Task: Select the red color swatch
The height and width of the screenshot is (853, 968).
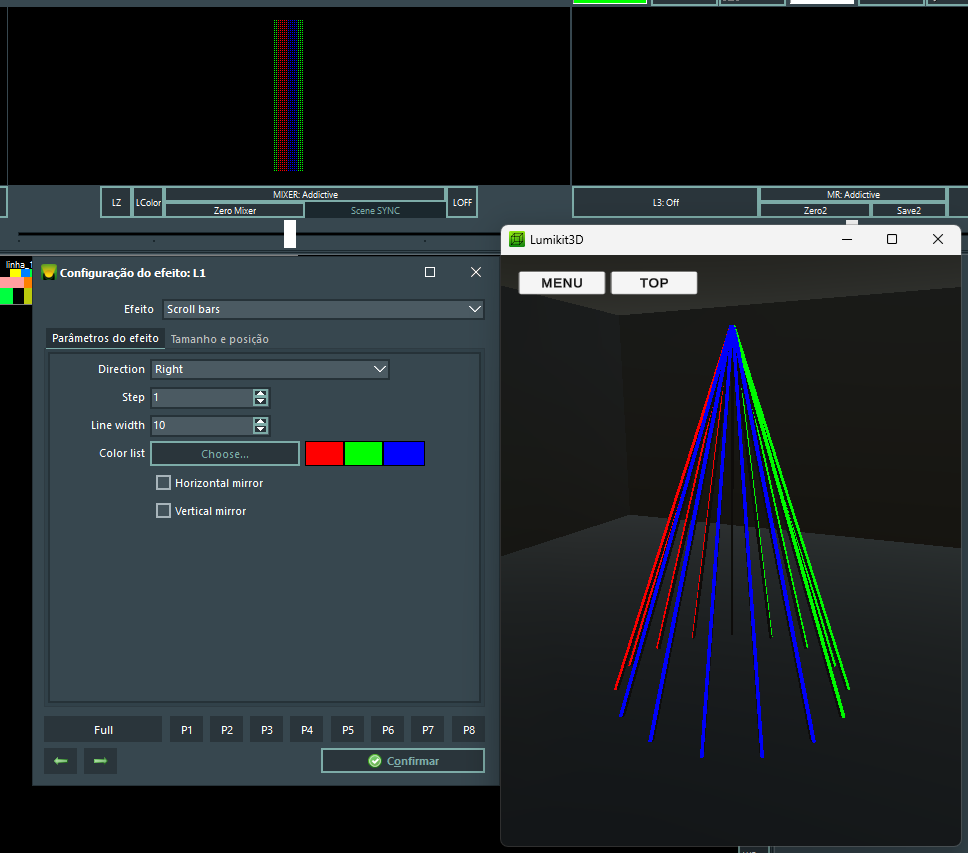Action: click(324, 454)
